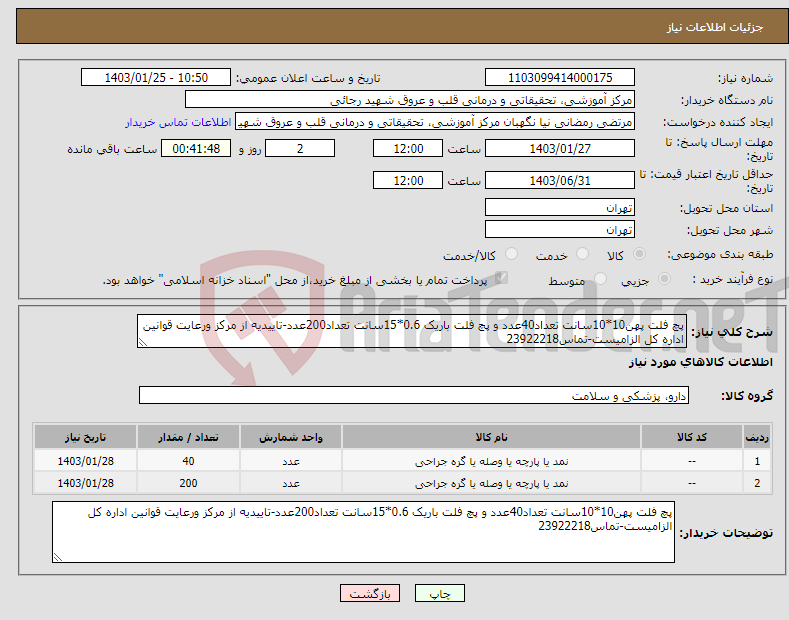The image size is (789, 620).
Task: Click the remaining days field showing 2
Action: (x=300, y=148)
